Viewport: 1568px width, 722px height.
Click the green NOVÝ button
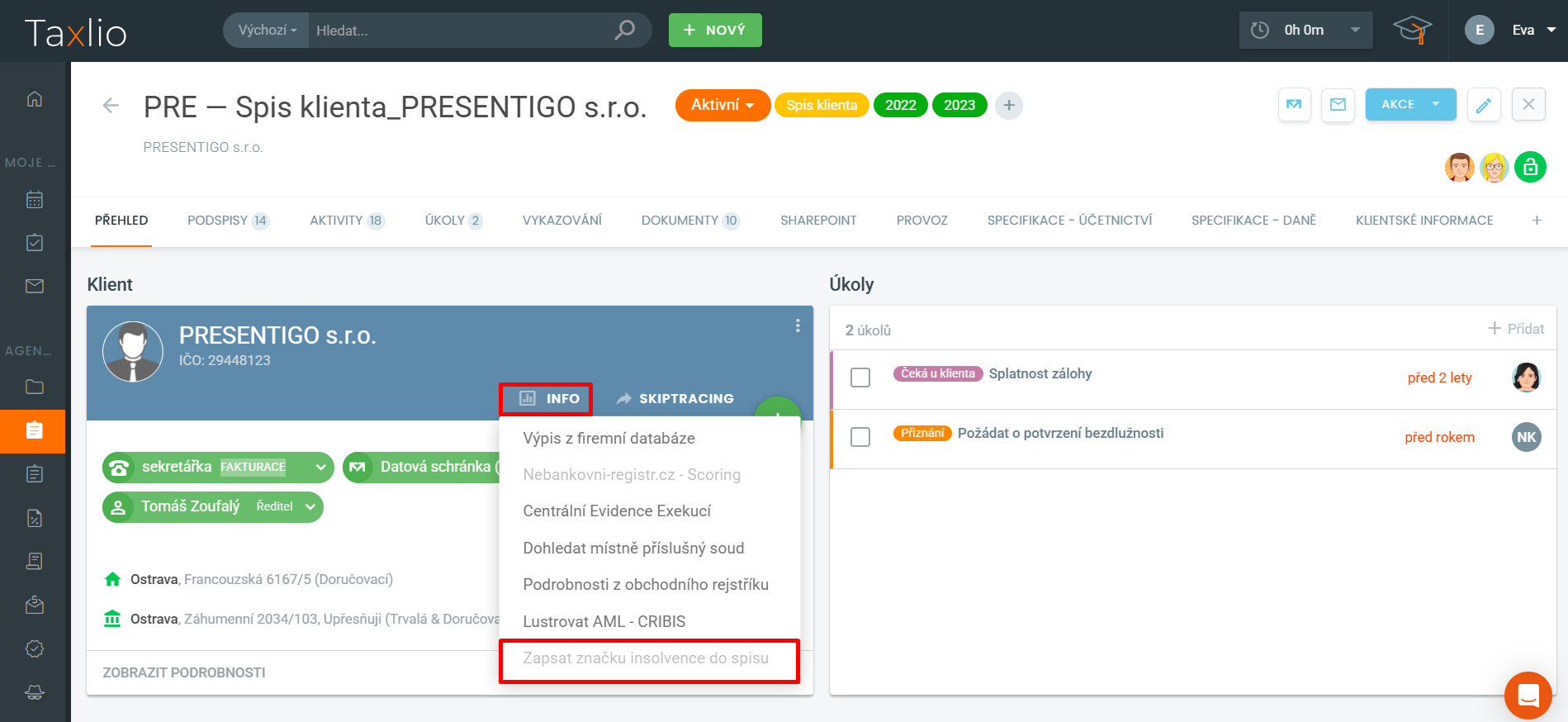click(x=715, y=30)
